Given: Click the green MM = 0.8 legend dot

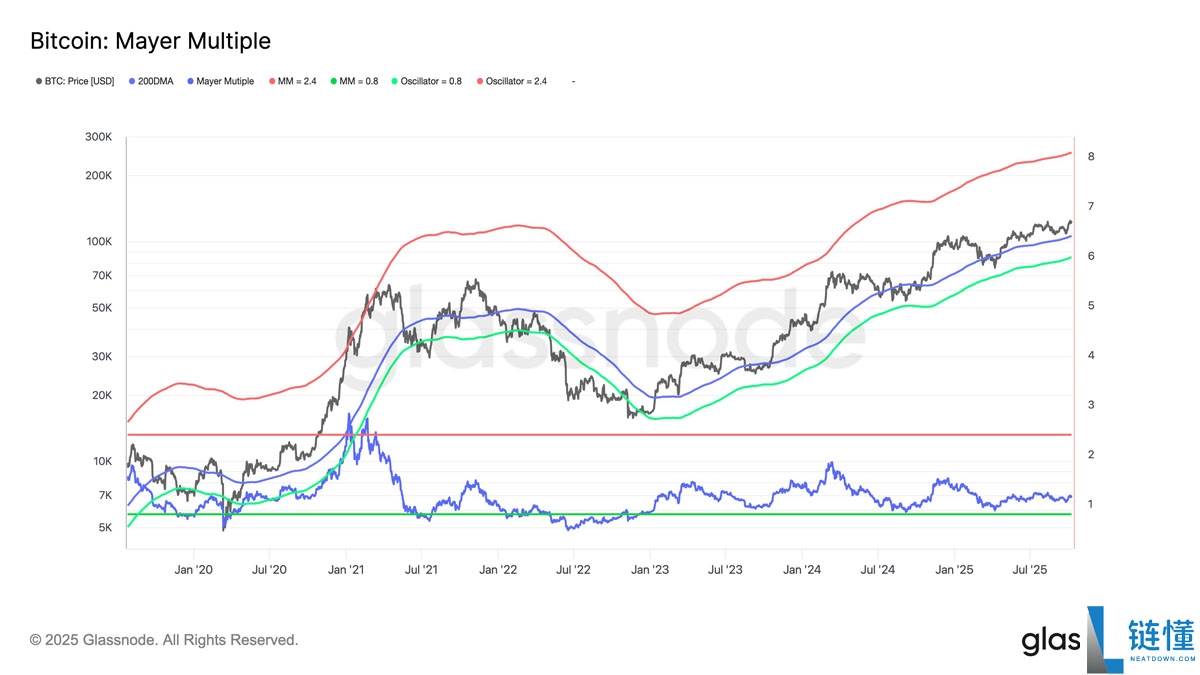Looking at the screenshot, I should (334, 81).
